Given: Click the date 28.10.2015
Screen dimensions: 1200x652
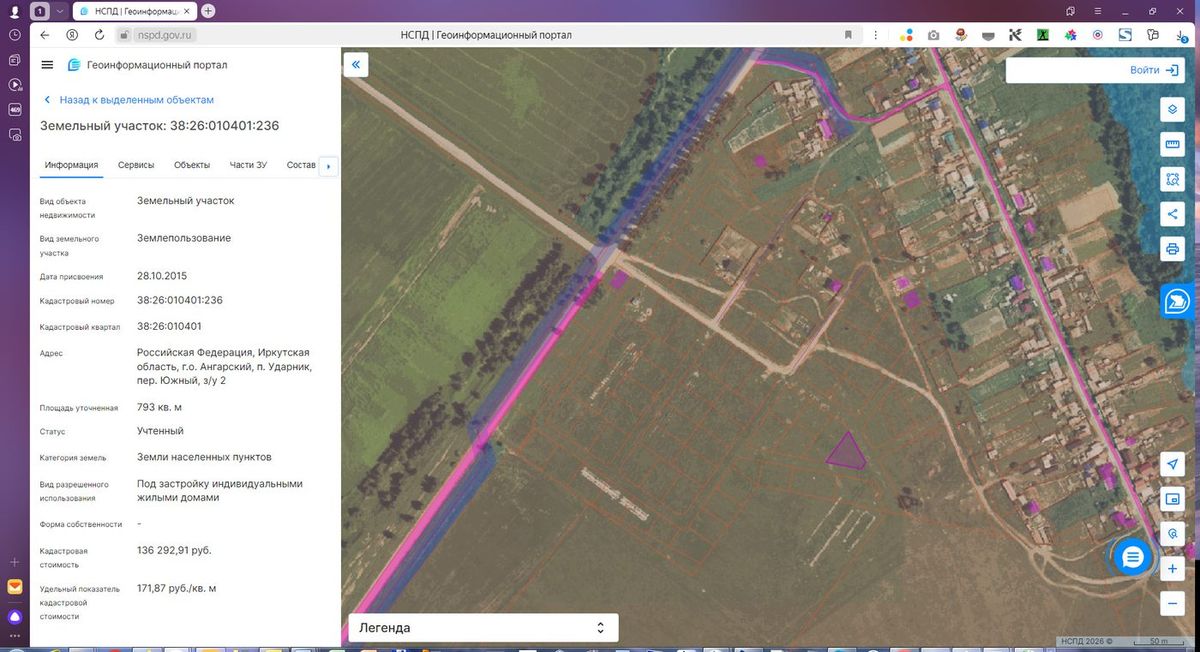Looking at the screenshot, I should 162,275.
